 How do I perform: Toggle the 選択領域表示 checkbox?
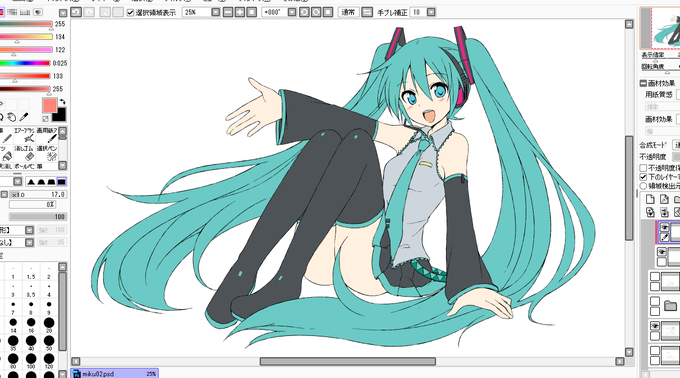click(130, 13)
